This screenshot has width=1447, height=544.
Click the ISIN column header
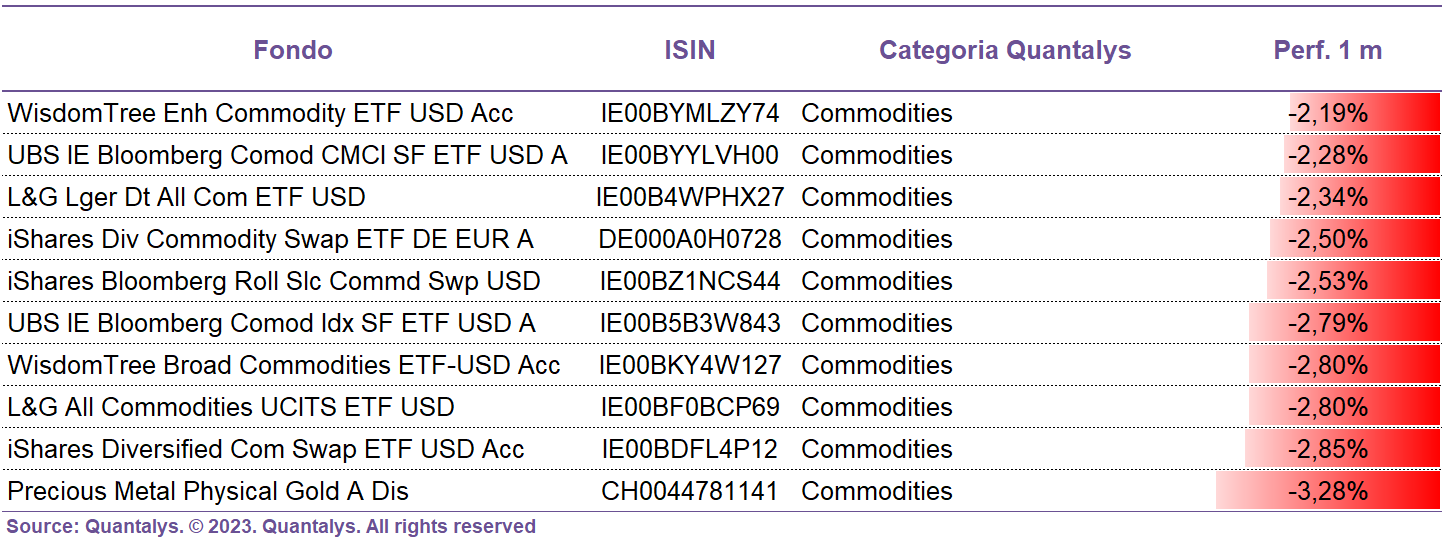[x=690, y=51]
